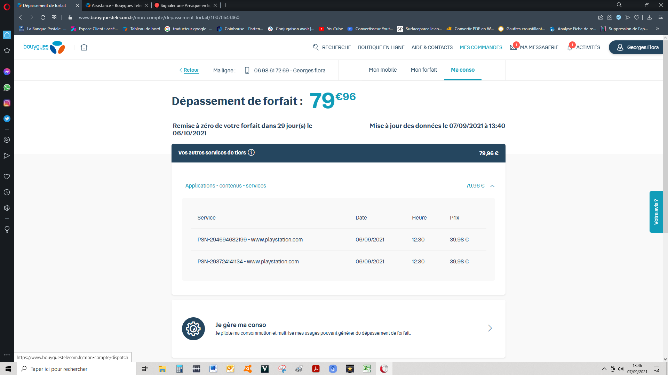Open the Activités notifications
The height and width of the screenshot is (375, 668).
(x=584, y=47)
